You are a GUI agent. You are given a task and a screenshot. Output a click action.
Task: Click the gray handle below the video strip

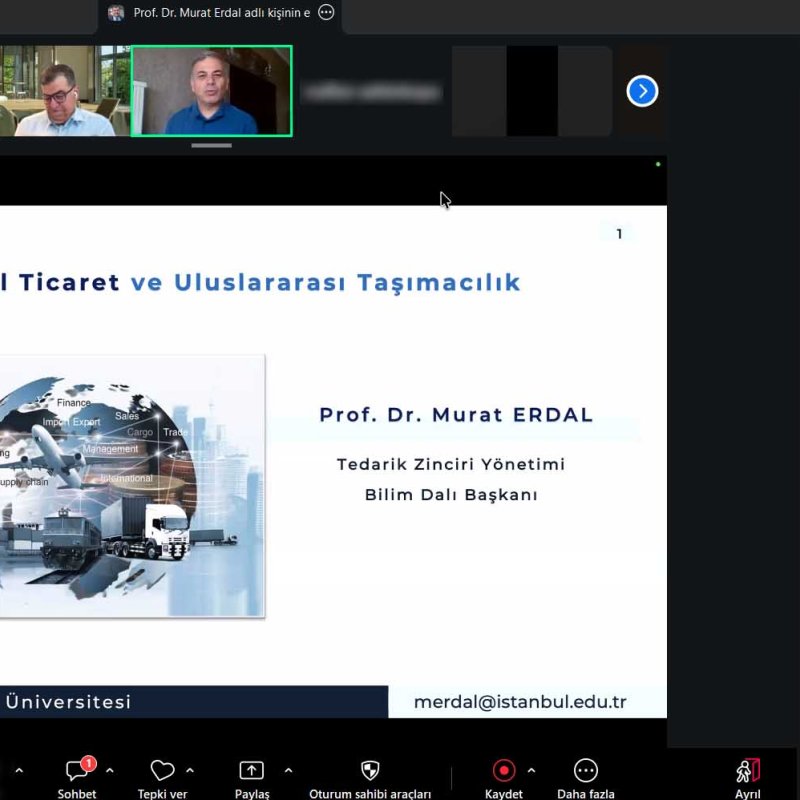click(x=211, y=145)
